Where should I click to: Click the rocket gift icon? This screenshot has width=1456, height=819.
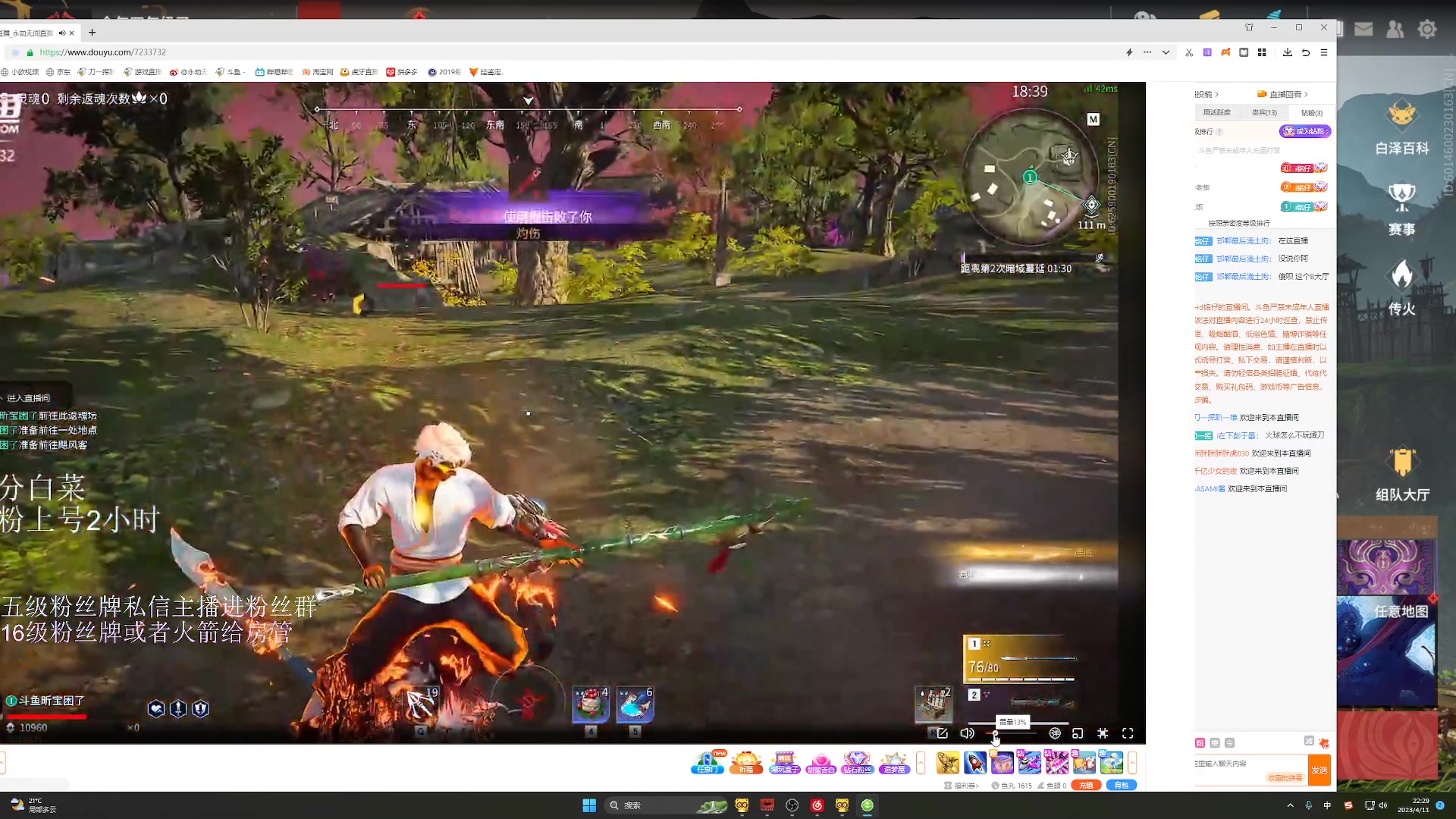975,762
